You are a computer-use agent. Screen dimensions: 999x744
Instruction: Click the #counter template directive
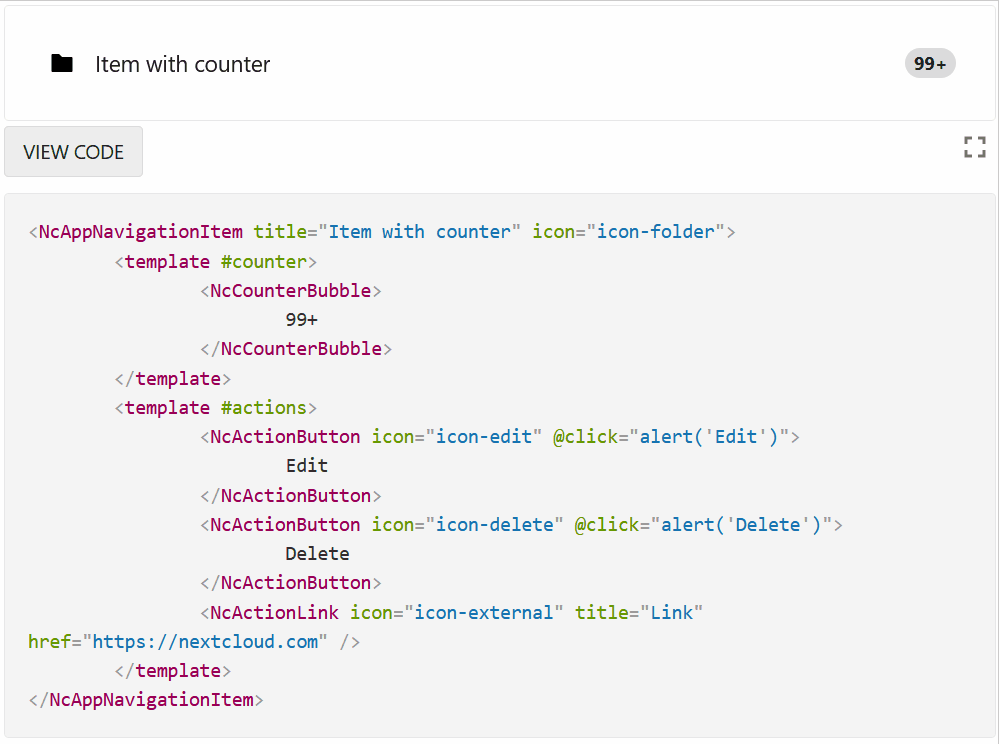pos(265,261)
